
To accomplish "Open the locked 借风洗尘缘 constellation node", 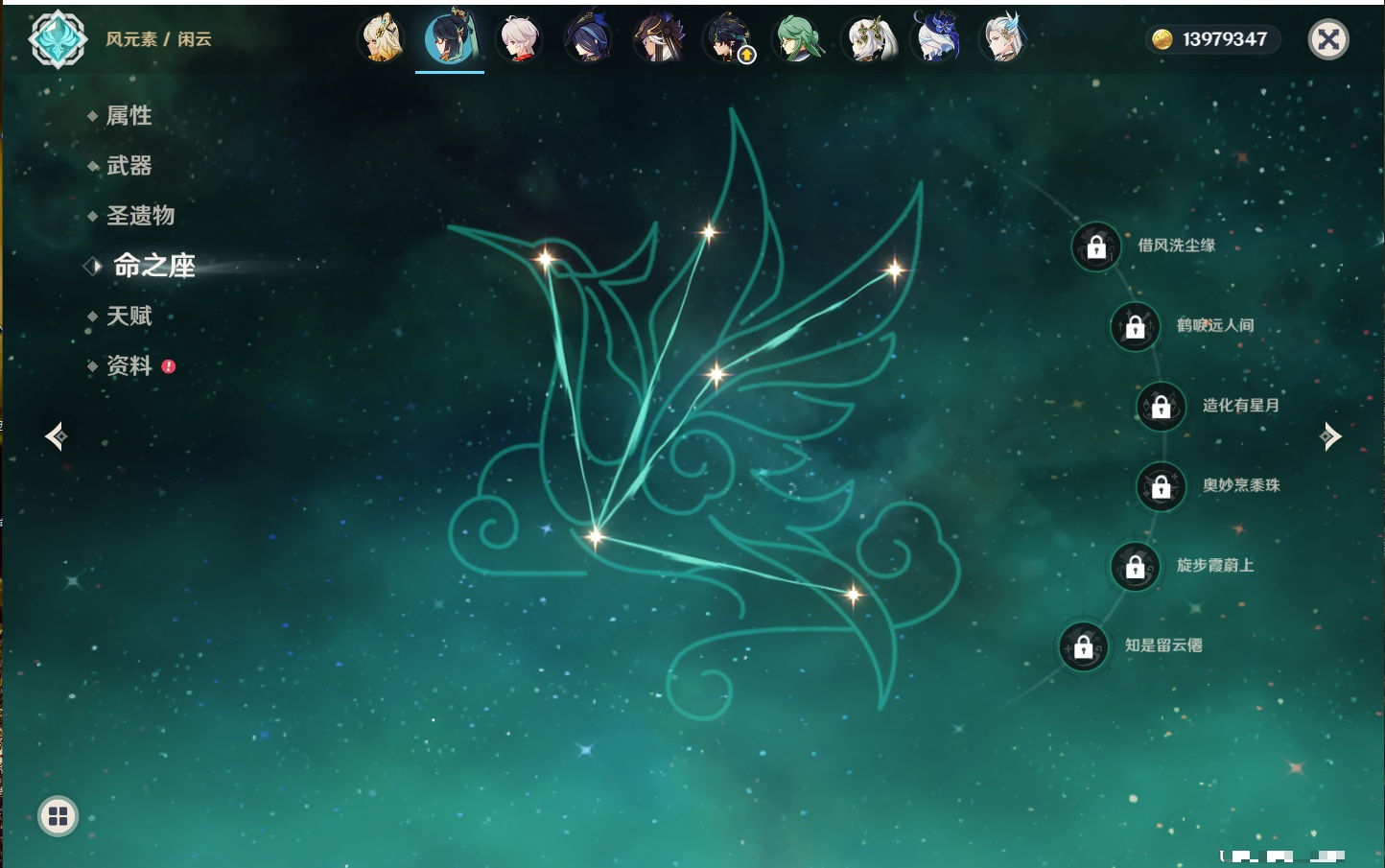I will pos(1096,246).
